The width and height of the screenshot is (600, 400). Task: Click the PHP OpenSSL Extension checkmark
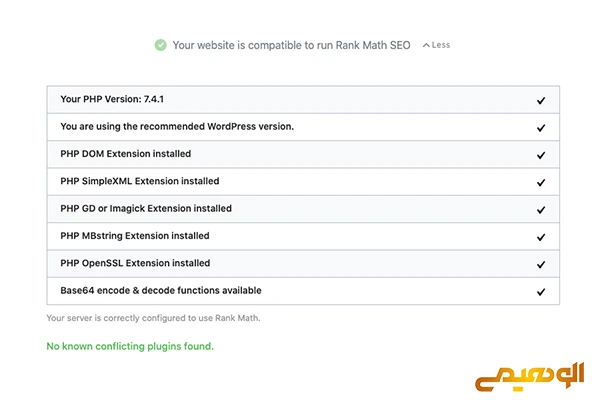tap(541, 264)
